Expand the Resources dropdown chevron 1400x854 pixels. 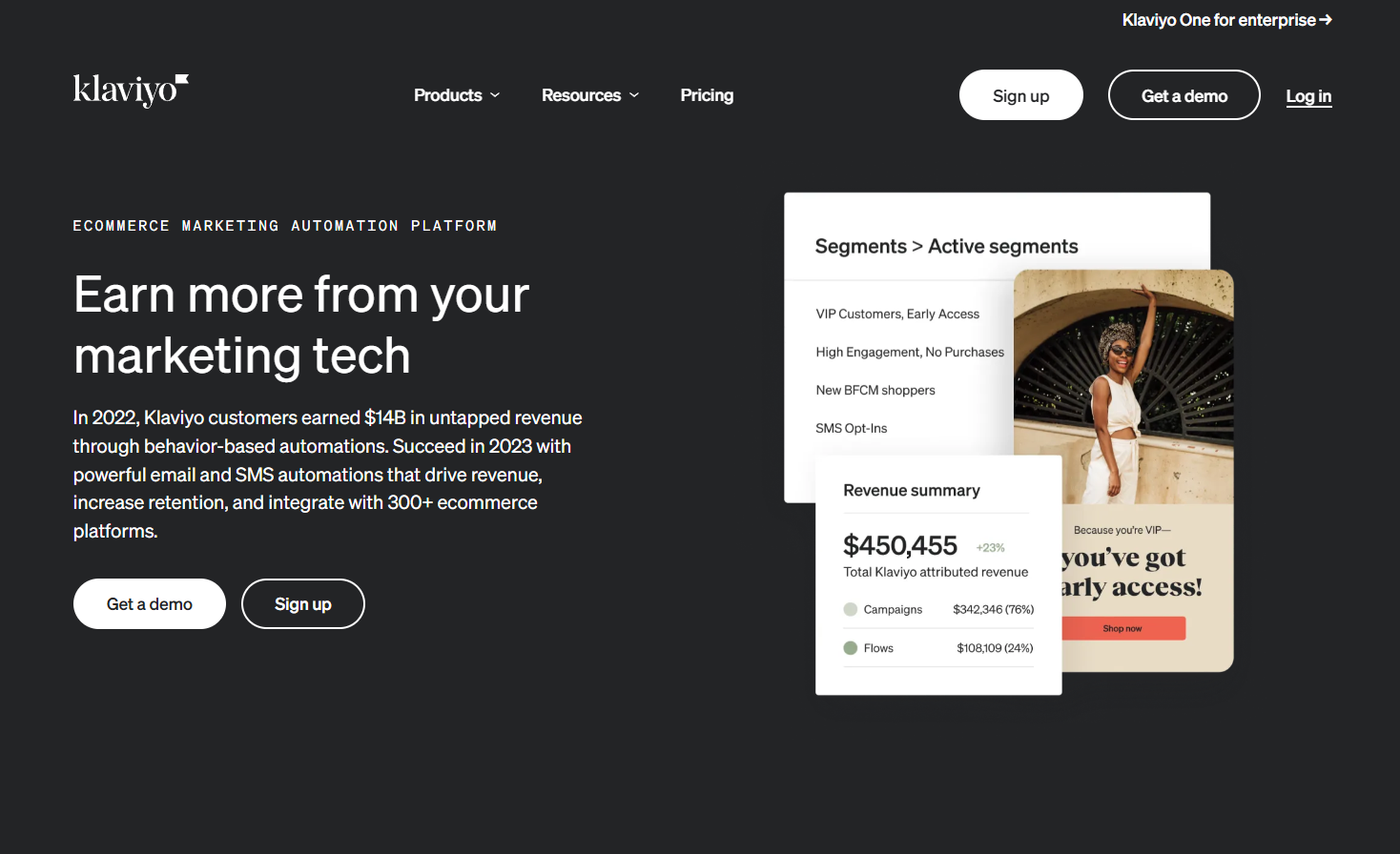pos(634,95)
